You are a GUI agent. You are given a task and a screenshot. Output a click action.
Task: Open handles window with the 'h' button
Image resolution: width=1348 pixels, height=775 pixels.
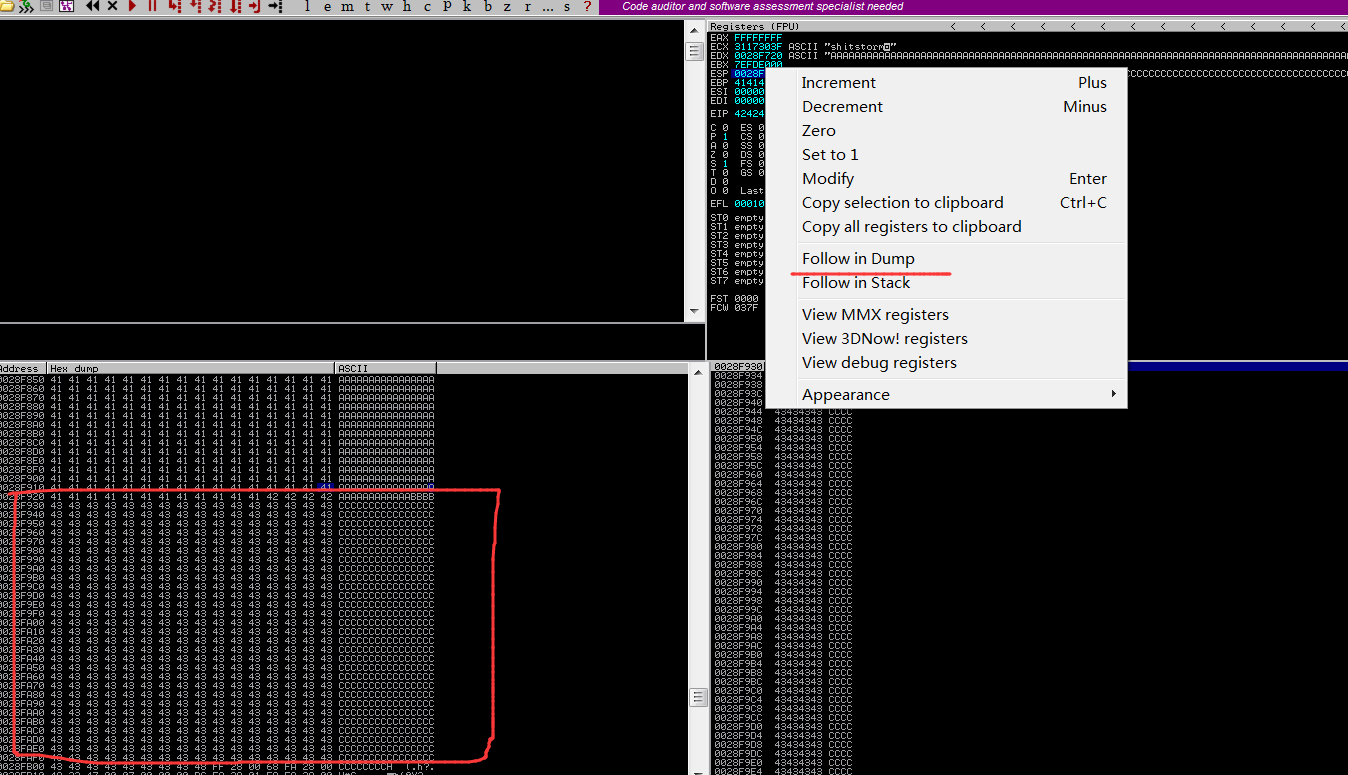tap(407, 6)
